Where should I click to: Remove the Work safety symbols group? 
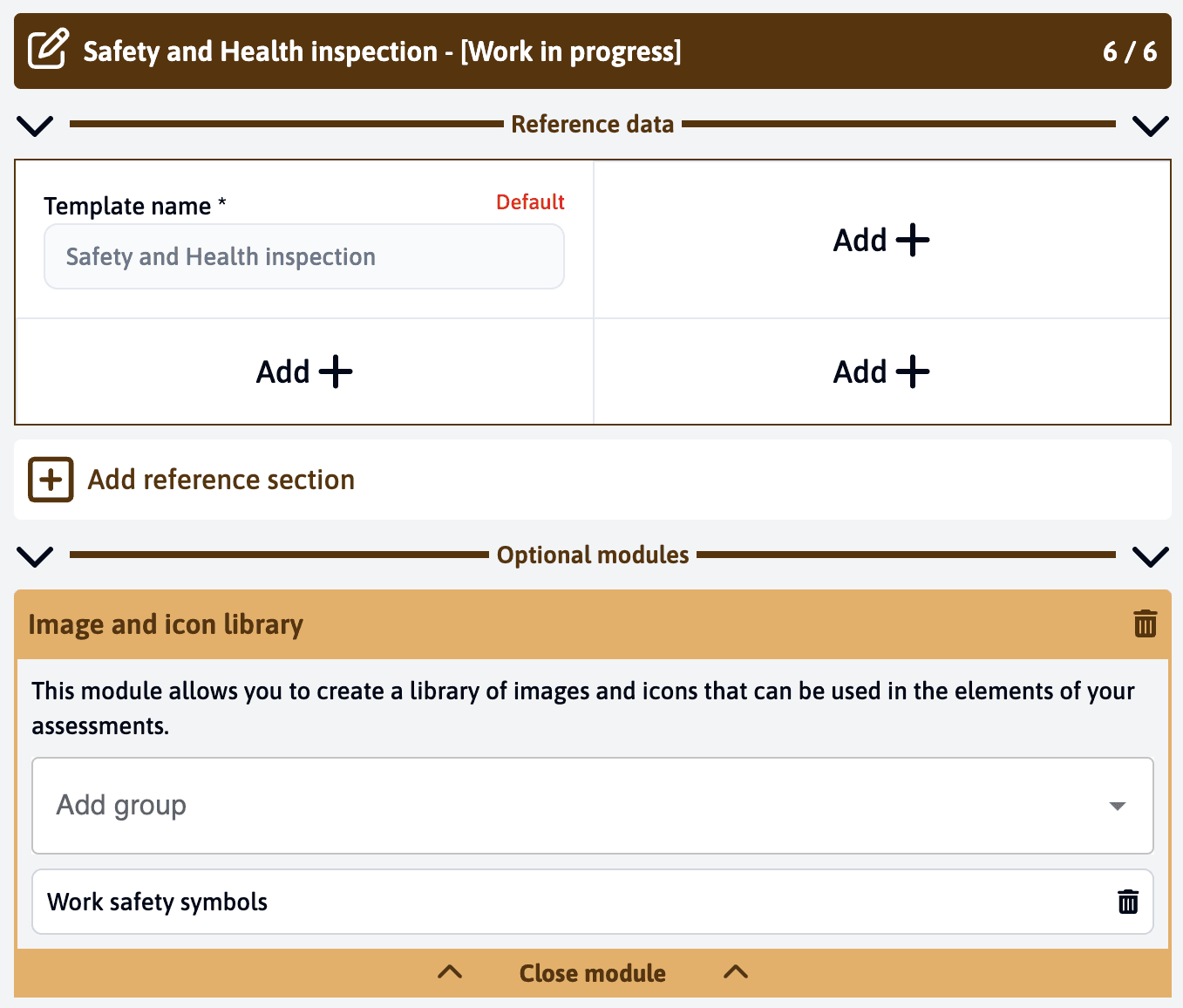point(1127,902)
